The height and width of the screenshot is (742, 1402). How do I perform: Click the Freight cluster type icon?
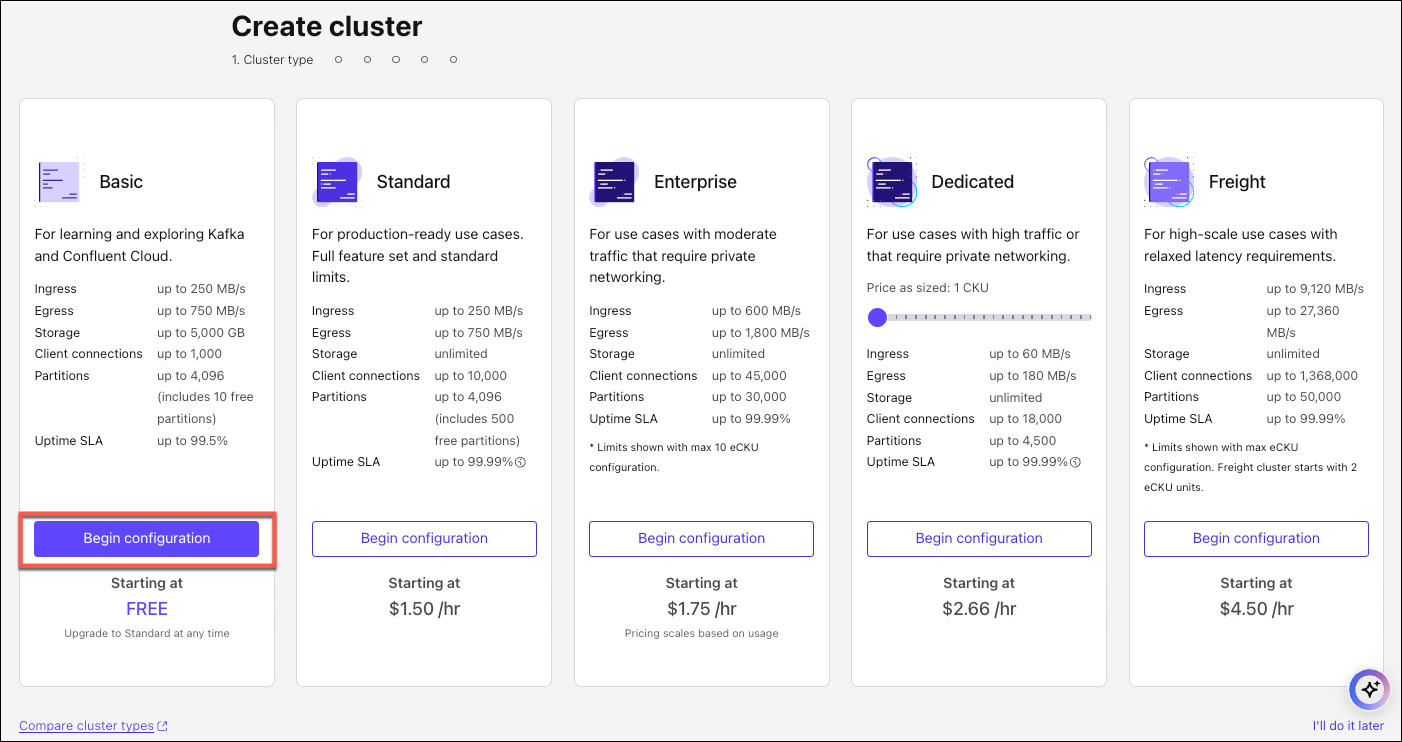(1168, 182)
